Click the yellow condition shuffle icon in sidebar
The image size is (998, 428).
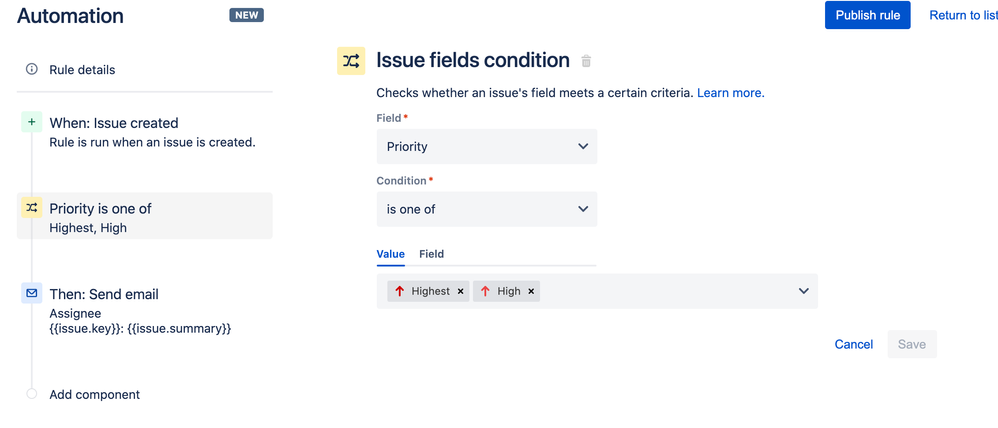point(32,208)
